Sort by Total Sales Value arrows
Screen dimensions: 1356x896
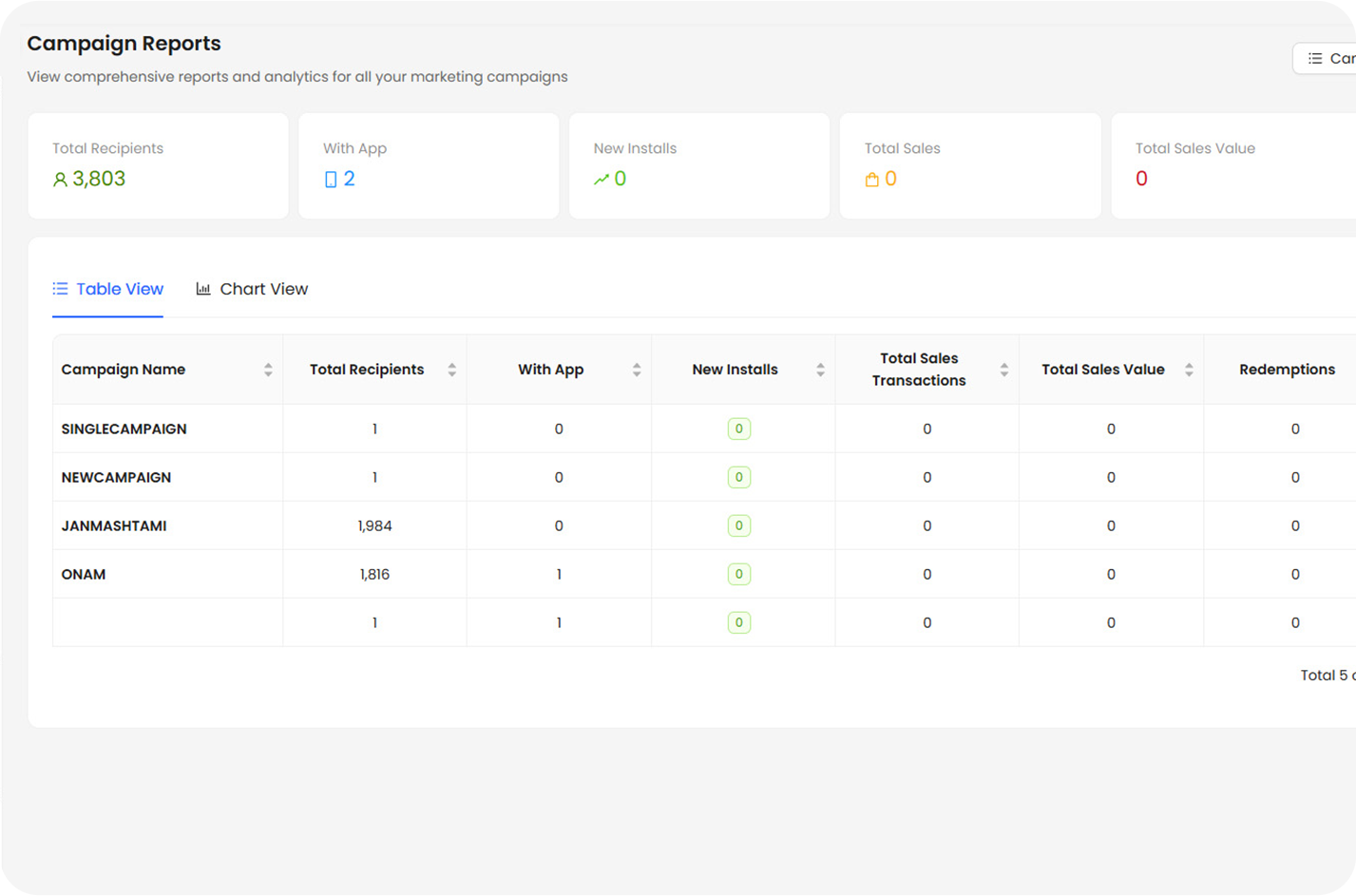click(x=1189, y=370)
